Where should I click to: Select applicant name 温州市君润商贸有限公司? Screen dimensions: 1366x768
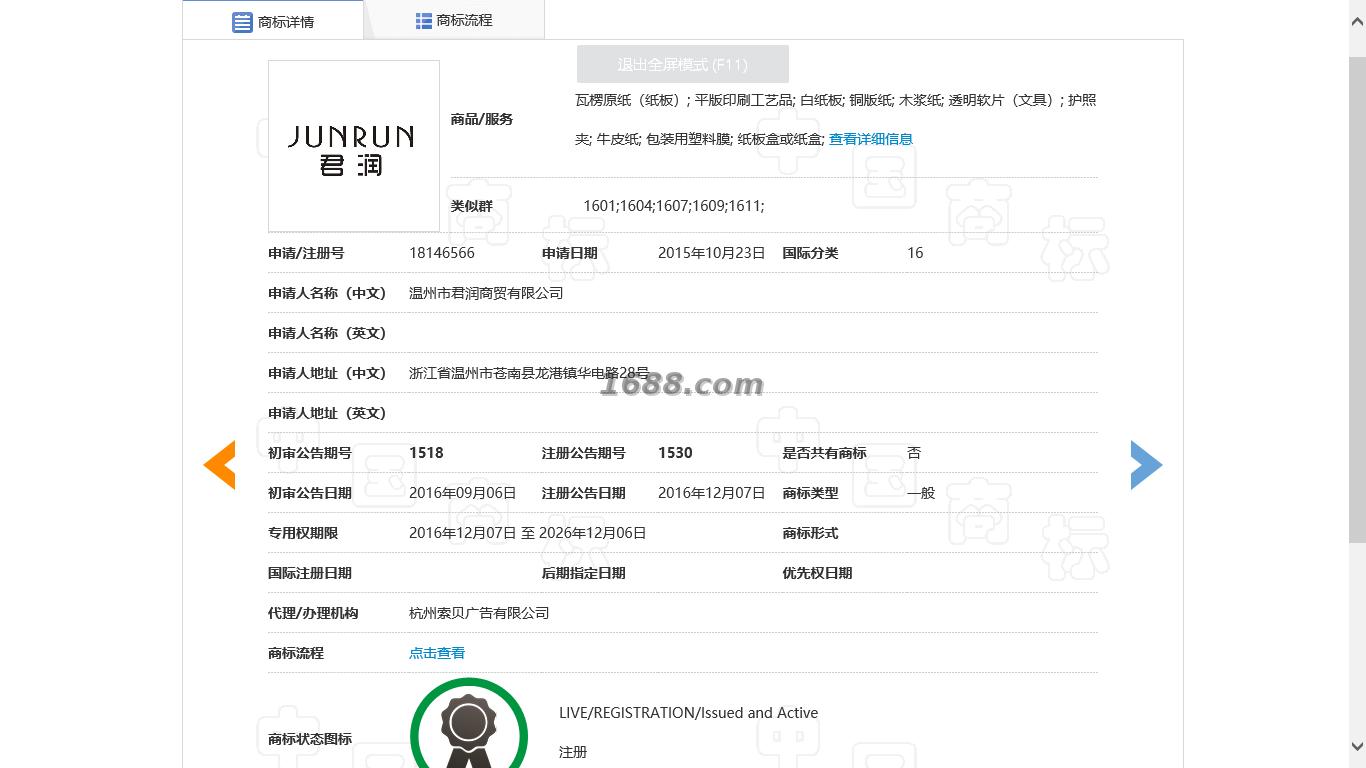[x=486, y=293]
